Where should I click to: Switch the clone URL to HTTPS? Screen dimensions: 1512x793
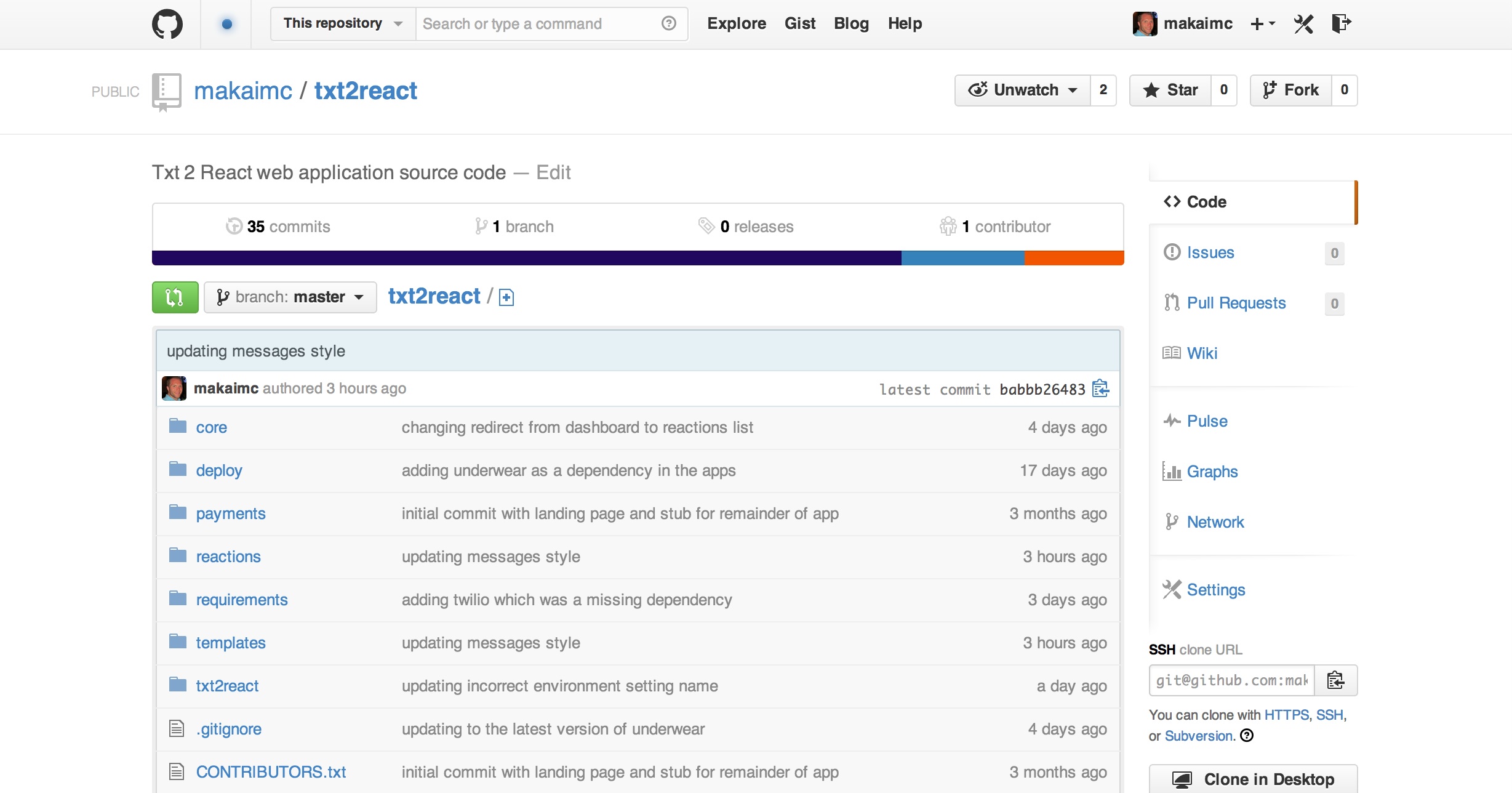point(1286,715)
